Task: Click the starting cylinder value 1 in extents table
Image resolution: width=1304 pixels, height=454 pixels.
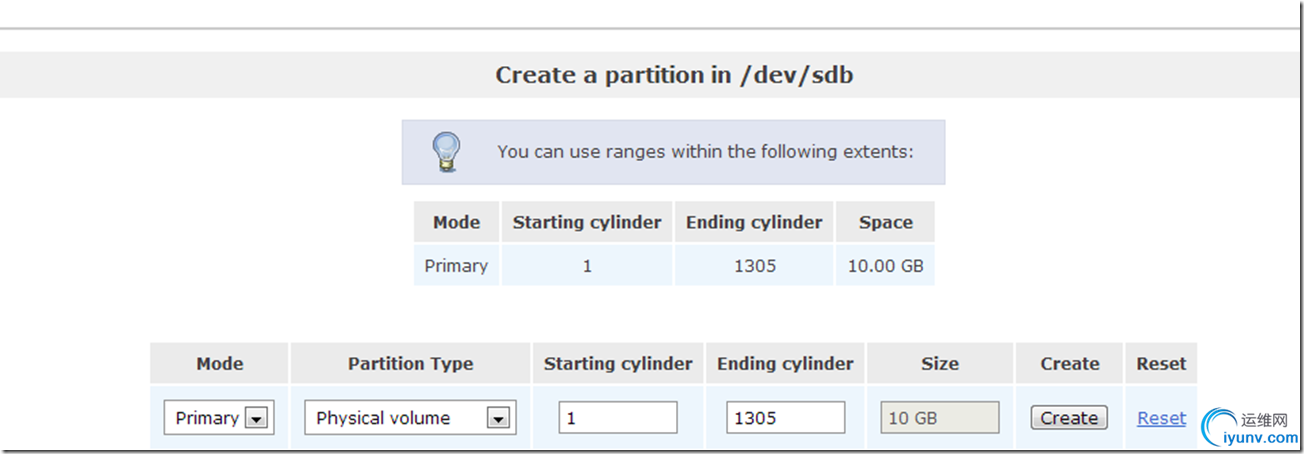Action: [587, 266]
